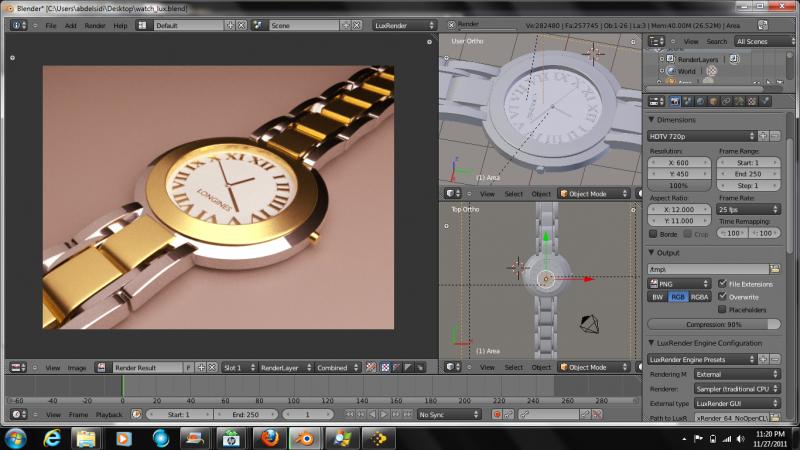Open the LuxRender render engine dropdown
This screenshot has width=800, height=450.
(404, 25)
